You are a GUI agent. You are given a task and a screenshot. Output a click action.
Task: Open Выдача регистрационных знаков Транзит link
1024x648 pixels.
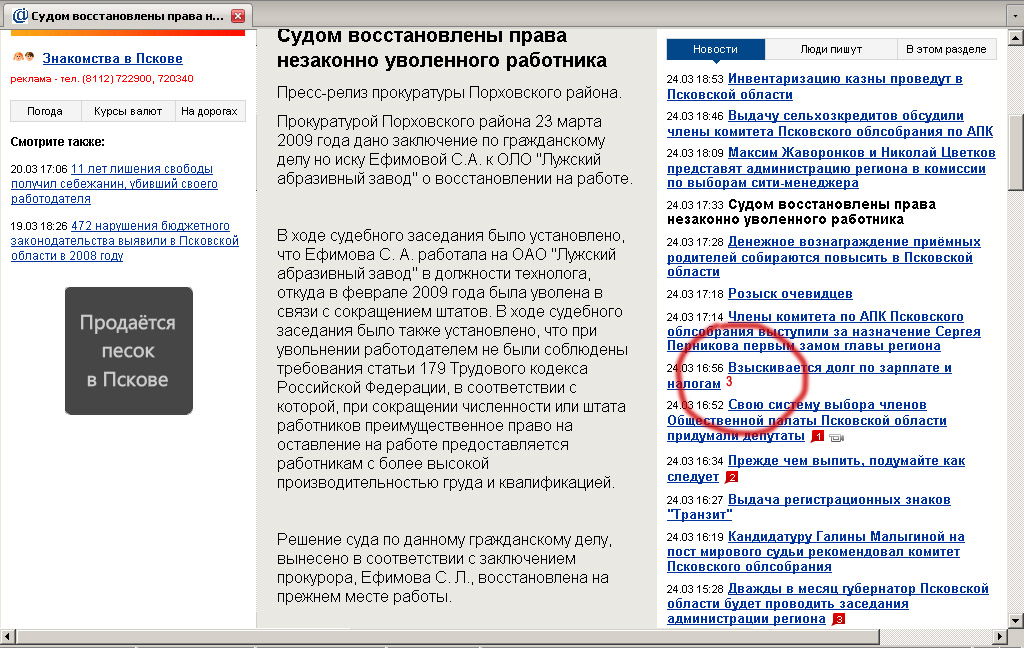(x=808, y=507)
